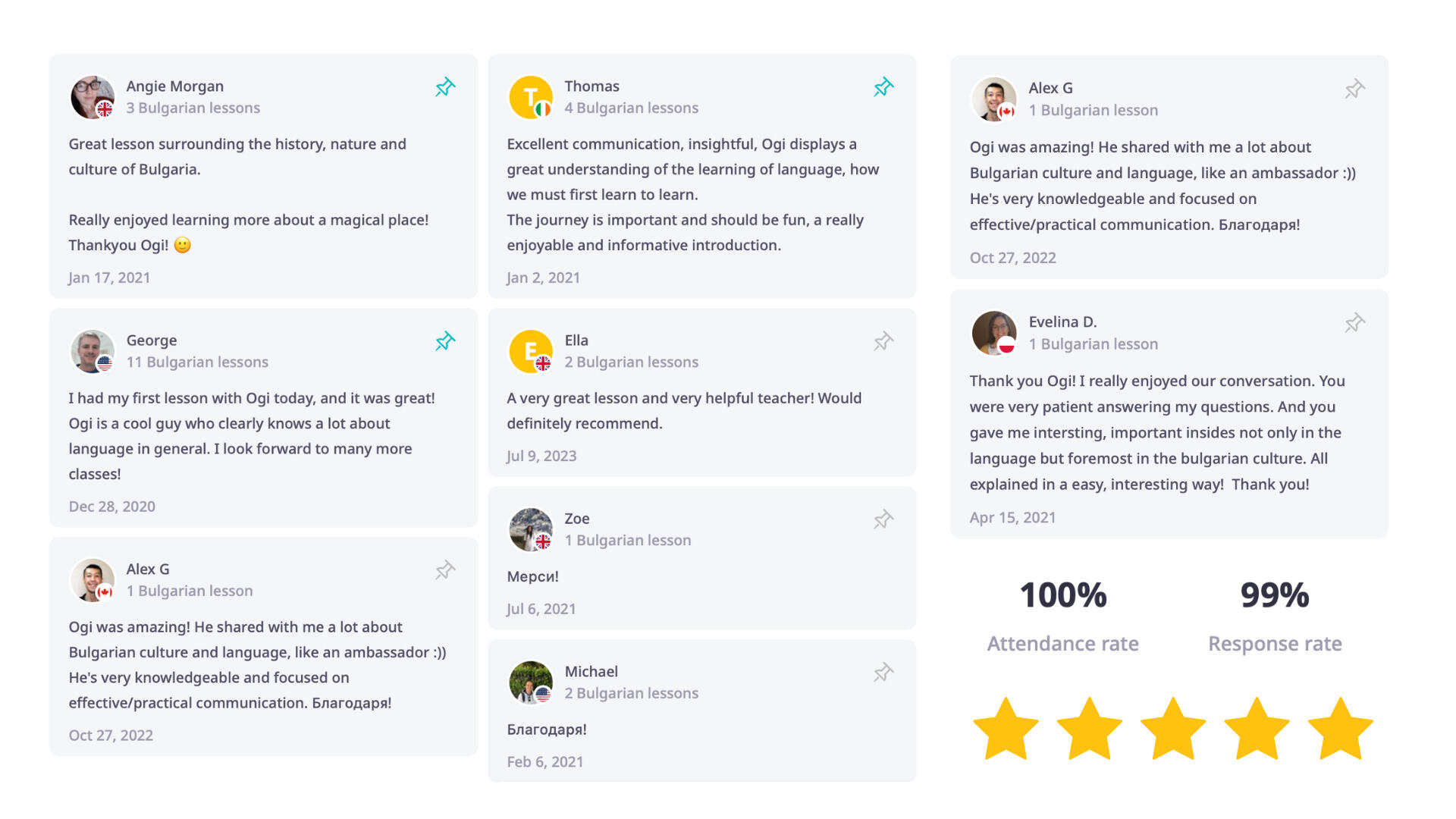Viewport: 1456px width, 819px height.
Task: Pin Evelina D.'s review
Action: (1355, 323)
